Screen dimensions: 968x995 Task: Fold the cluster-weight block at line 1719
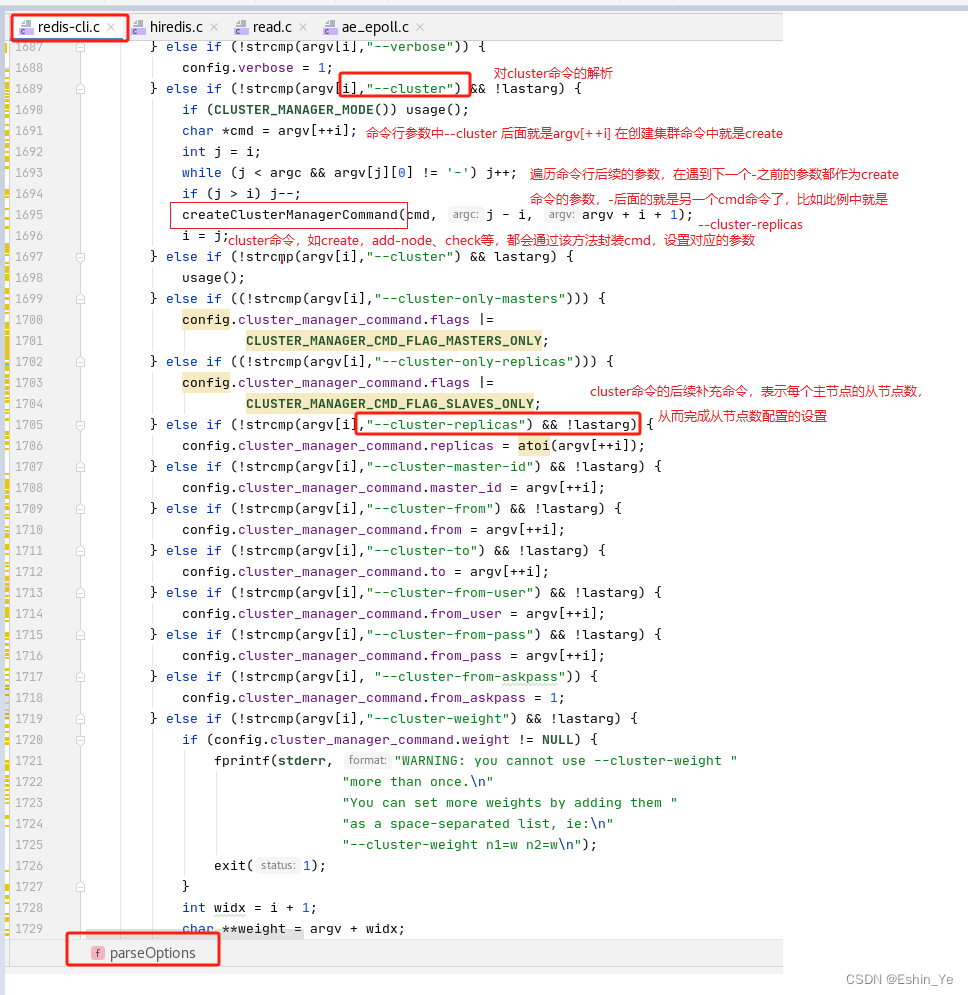pyautogui.click(x=81, y=720)
